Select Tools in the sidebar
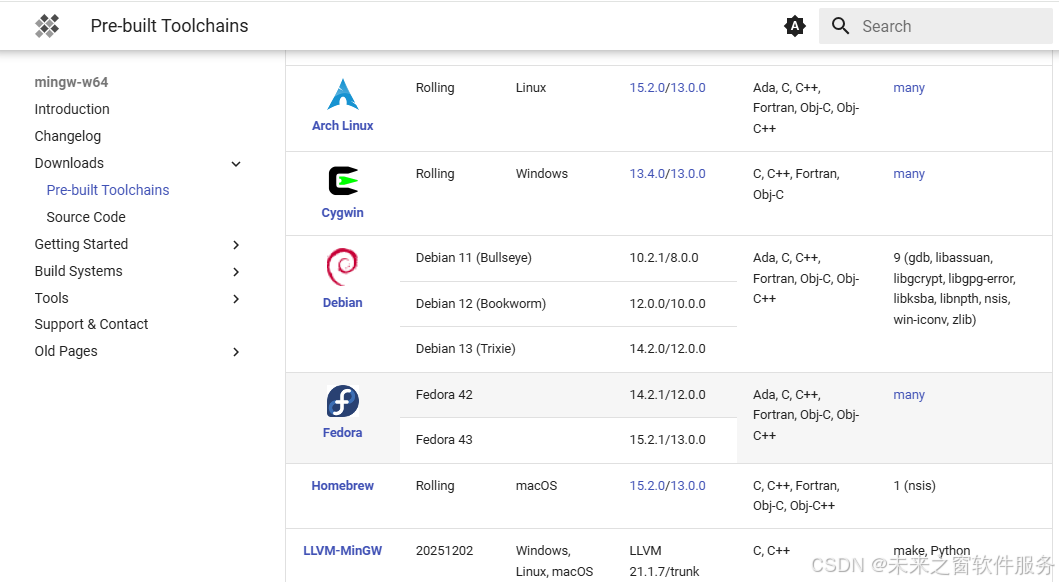Viewport: 1059px width, 582px height. tap(51, 298)
